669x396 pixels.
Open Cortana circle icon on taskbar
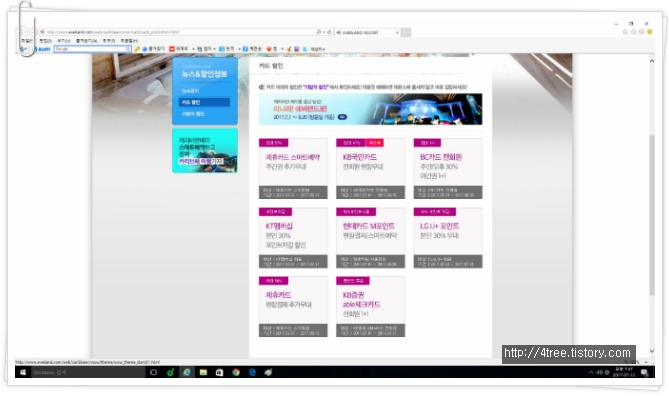tap(154, 373)
